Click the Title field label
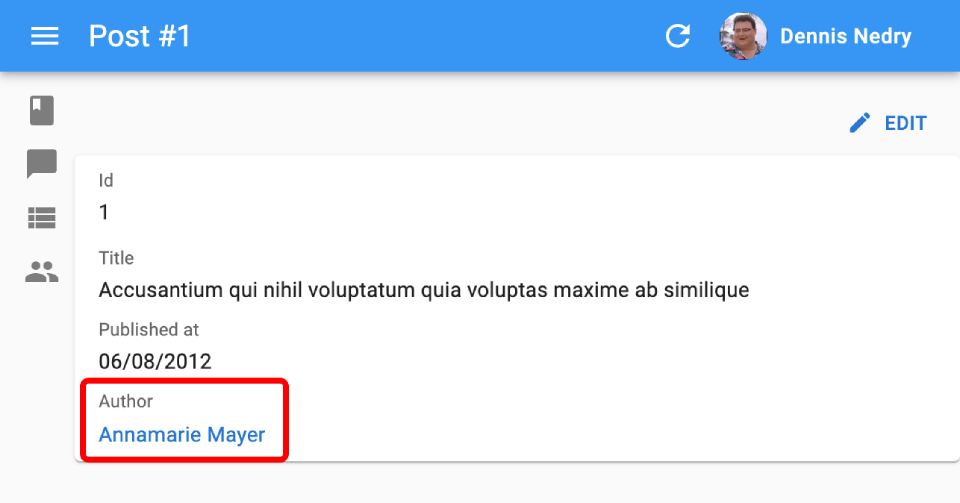This screenshot has height=503, width=960. (x=116, y=258)
